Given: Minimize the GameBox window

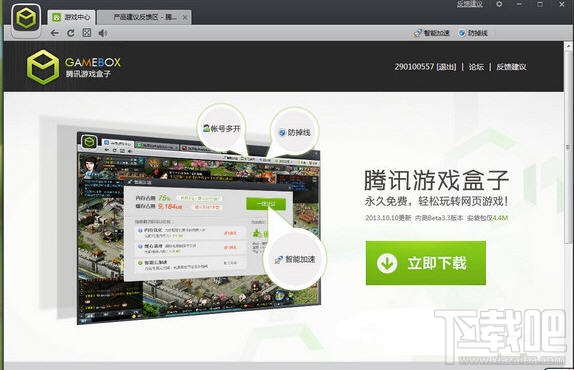Looking at the screenshot, I should (519, 4).
